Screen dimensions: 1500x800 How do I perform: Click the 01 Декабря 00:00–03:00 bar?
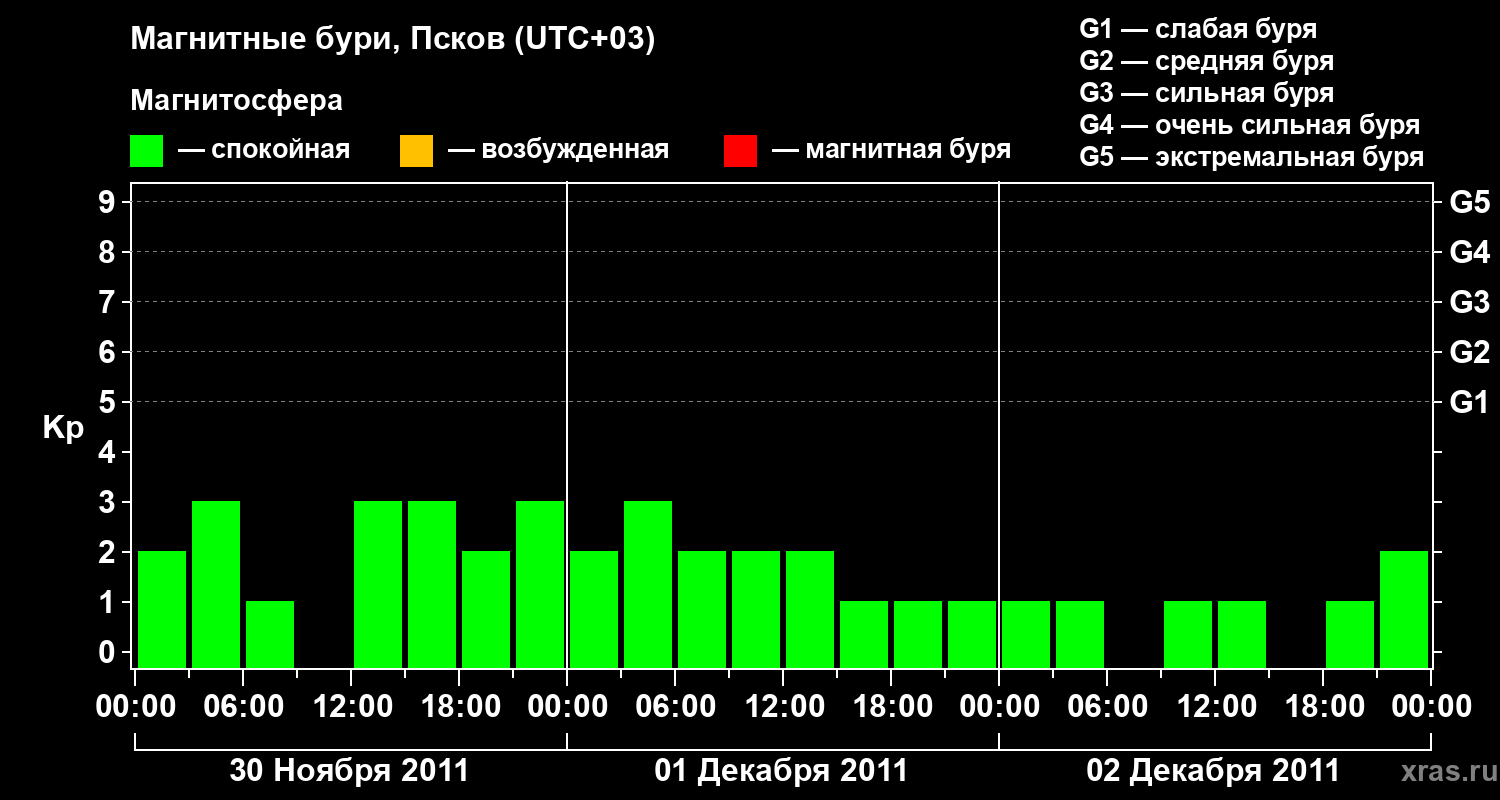594,609
